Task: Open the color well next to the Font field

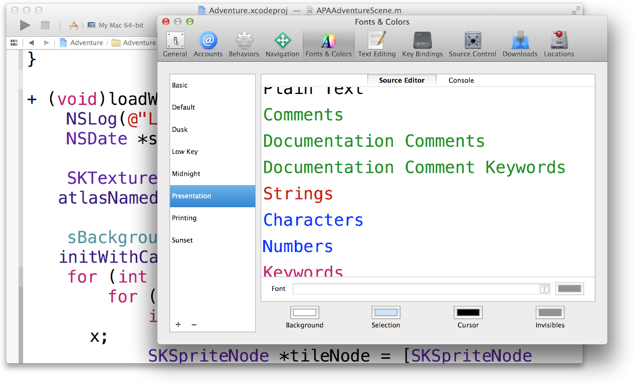Action: pyautogui.click(x=569, y=289)
